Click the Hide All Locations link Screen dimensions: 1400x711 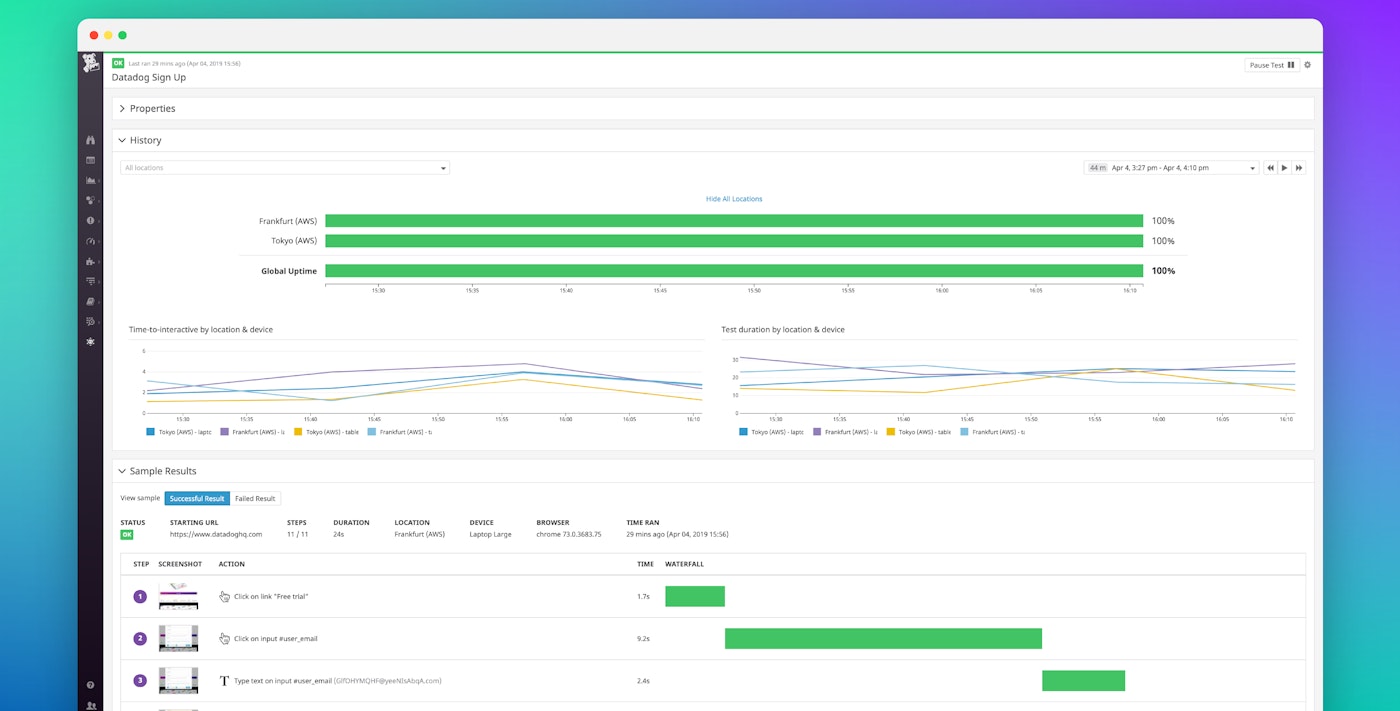(x=734, y=198)
